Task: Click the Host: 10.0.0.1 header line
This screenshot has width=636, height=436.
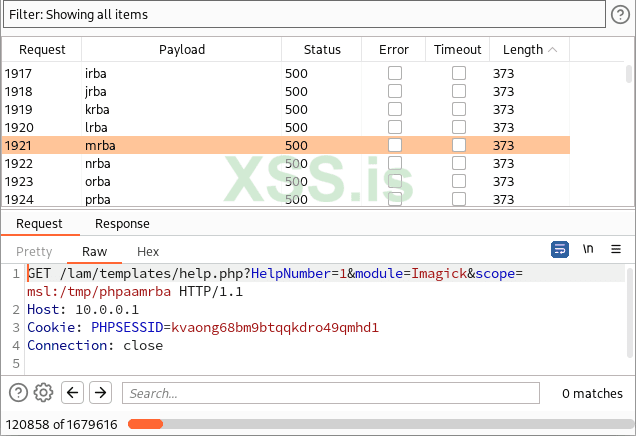Action: (x=83, y=309)
